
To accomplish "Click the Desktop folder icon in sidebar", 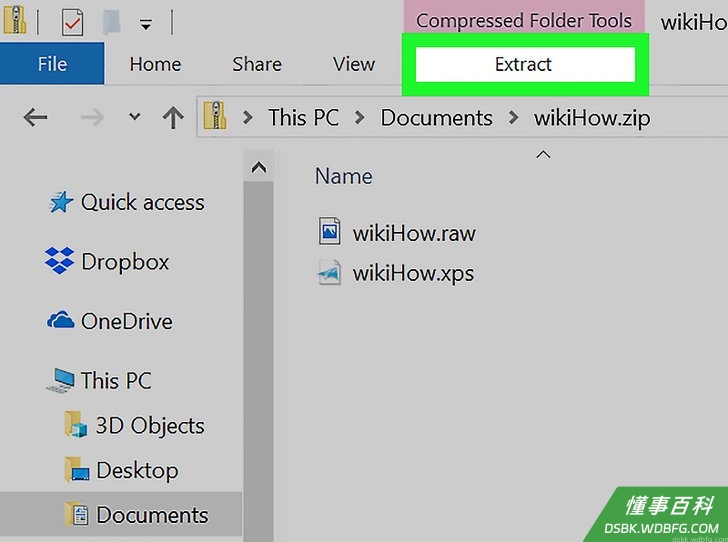I will (x=77, y=469).
